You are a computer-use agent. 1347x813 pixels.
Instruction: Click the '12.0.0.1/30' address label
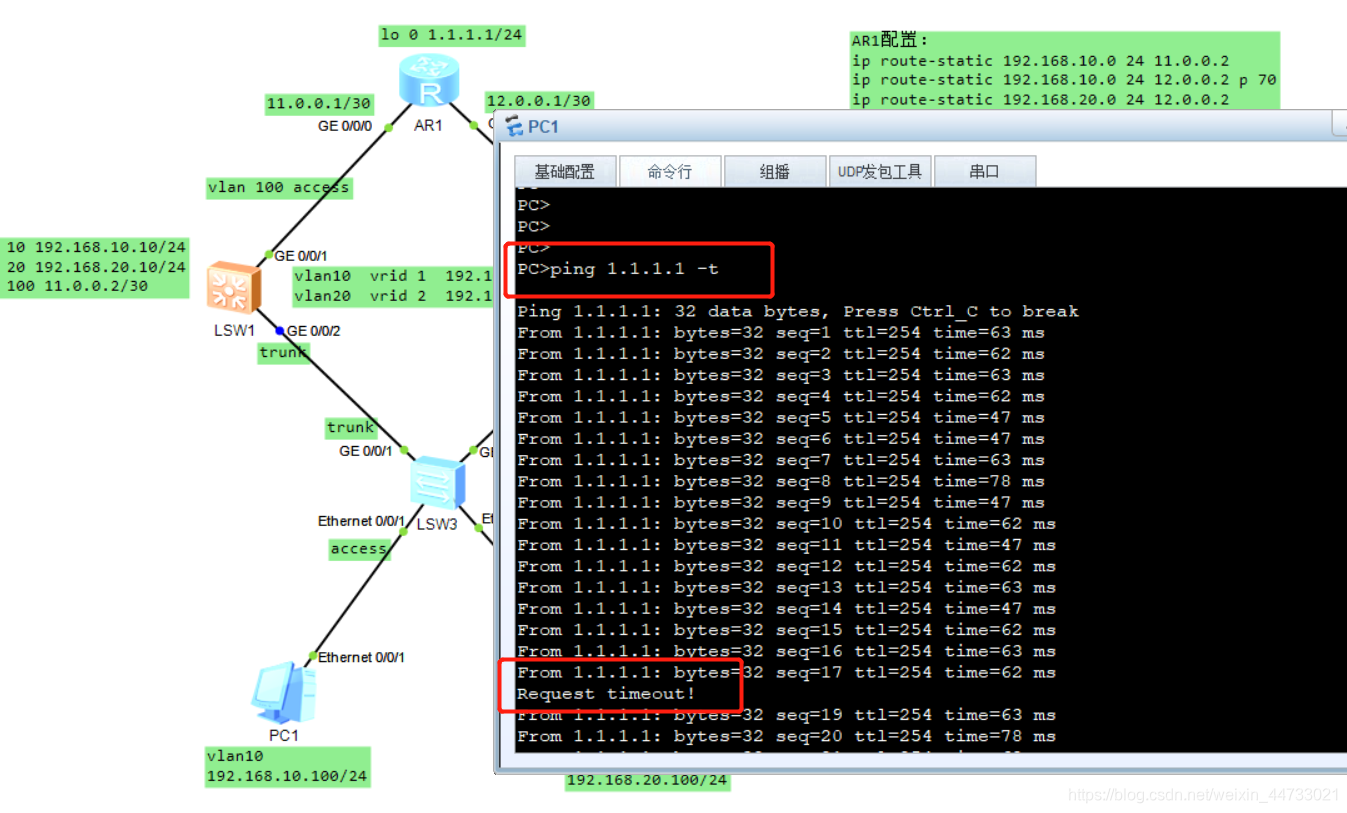point(539,101)
